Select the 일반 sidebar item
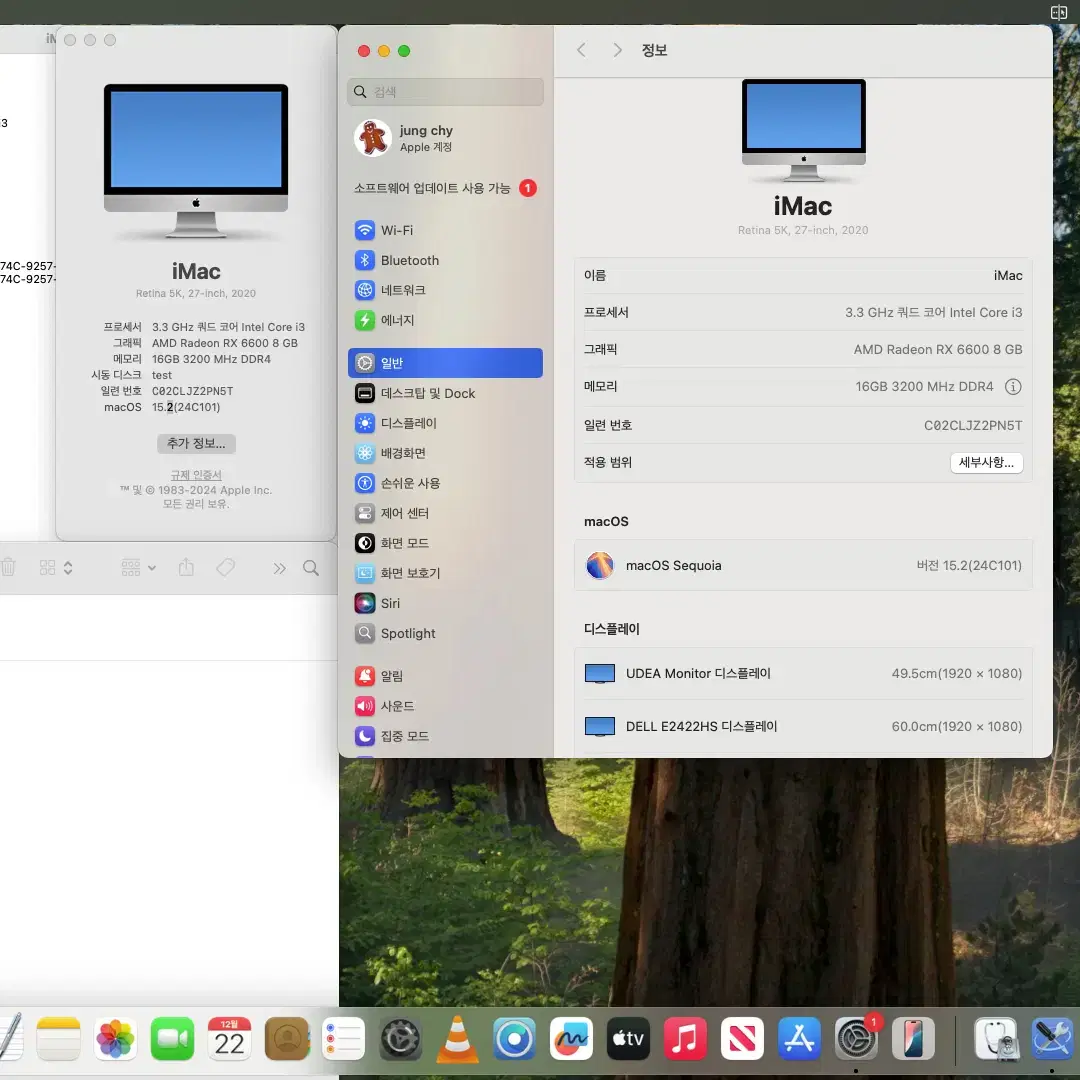This screenshot has height=1080, width=1080. (445, 363)
